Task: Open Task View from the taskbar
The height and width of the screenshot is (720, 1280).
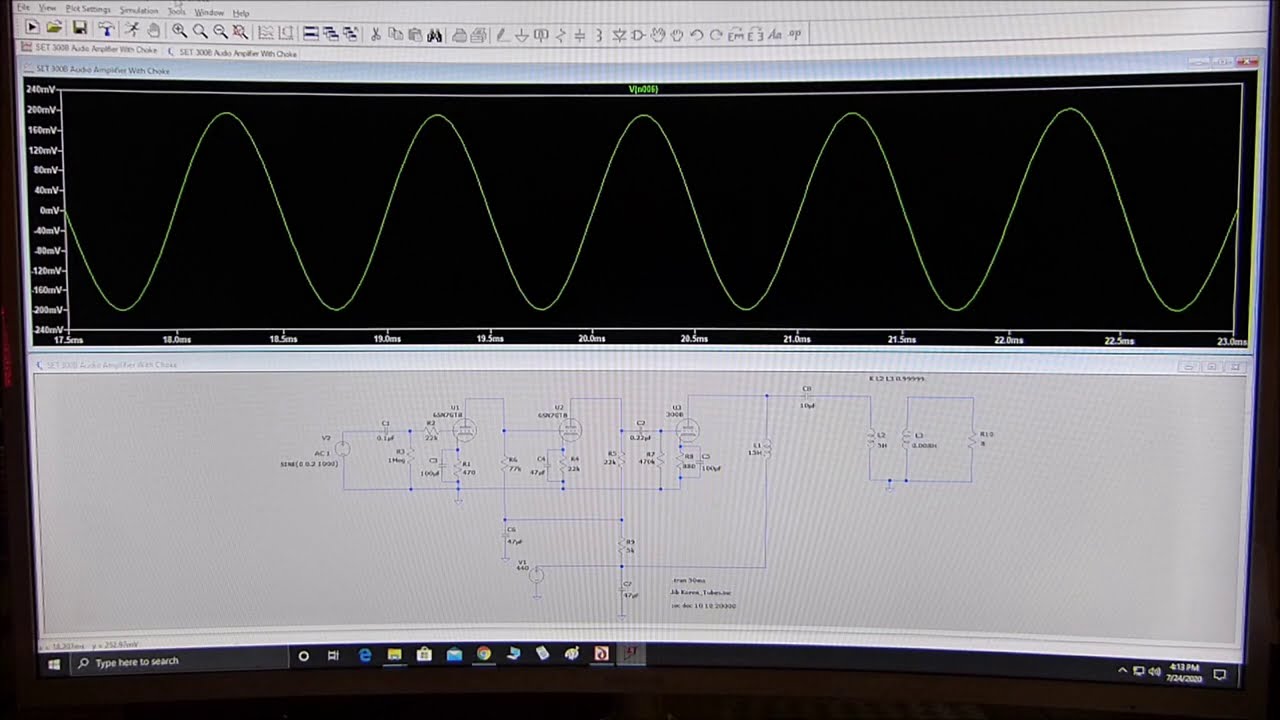Action: (333, 655)
